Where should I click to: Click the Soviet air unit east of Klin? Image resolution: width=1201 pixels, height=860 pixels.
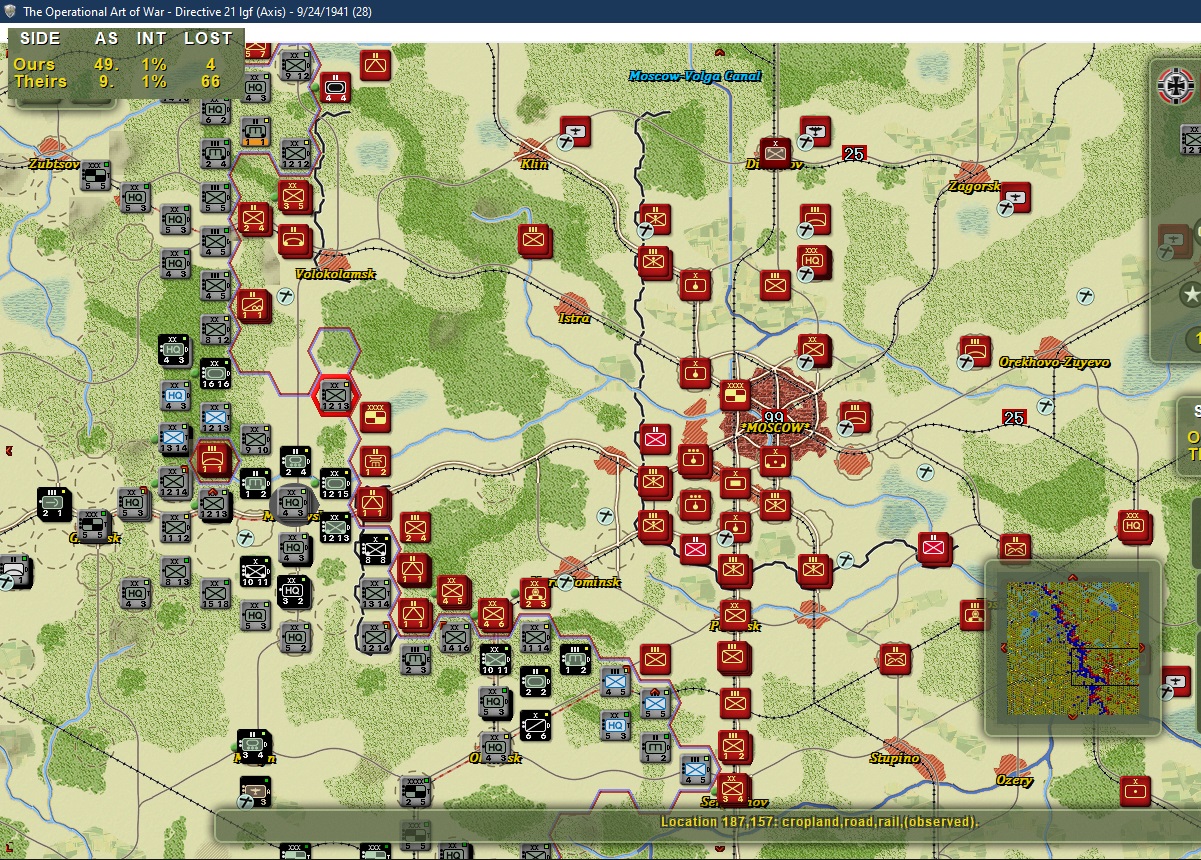pos(575,131)
